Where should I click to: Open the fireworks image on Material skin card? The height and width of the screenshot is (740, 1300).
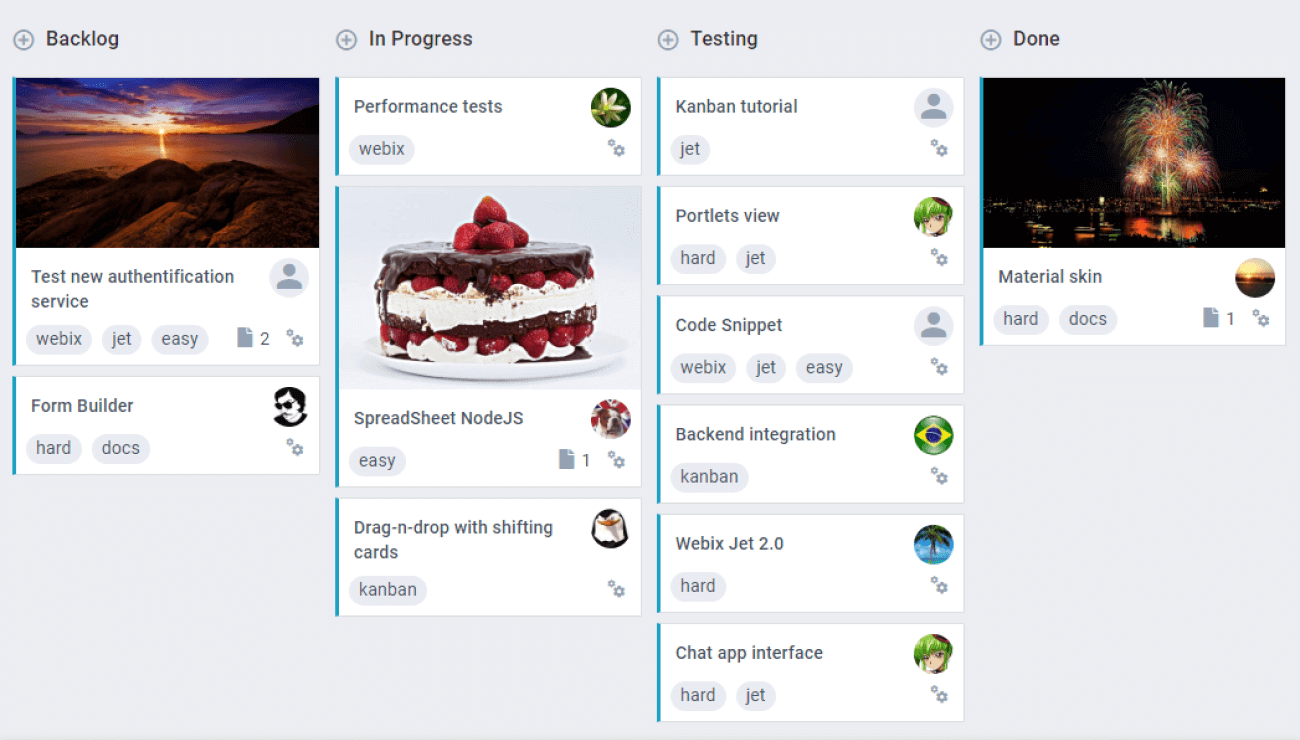click(x=1134, y=163)
